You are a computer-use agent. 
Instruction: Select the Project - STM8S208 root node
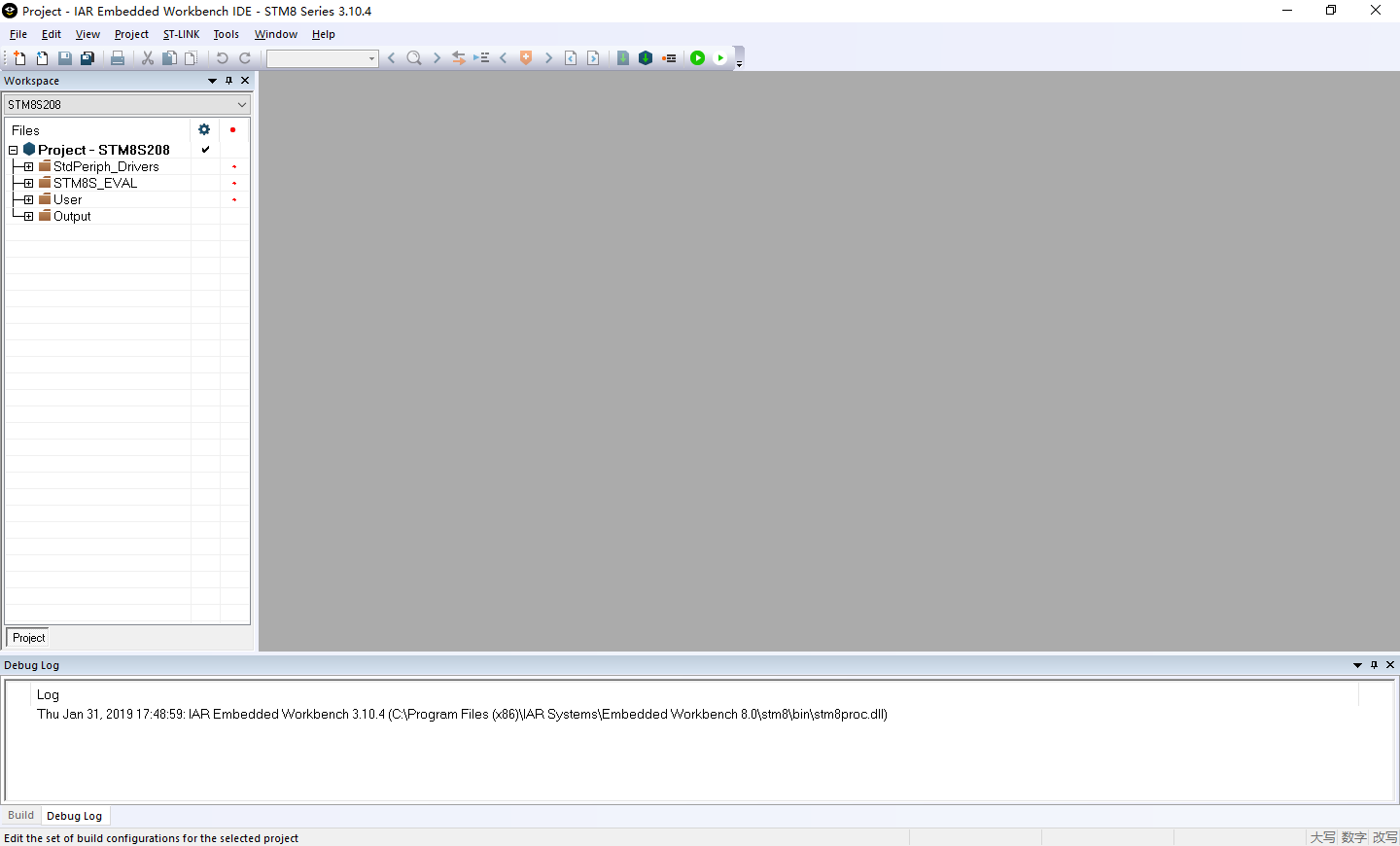pos(104,150)
